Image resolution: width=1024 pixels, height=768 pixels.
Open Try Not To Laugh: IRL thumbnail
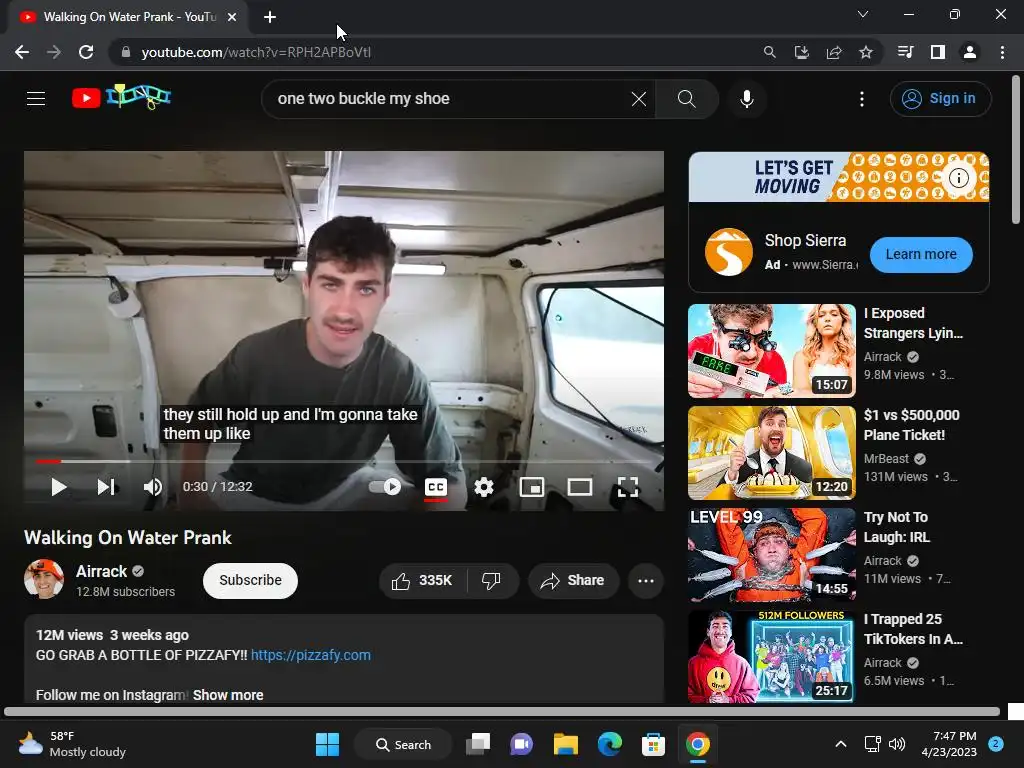pos(771,554)
